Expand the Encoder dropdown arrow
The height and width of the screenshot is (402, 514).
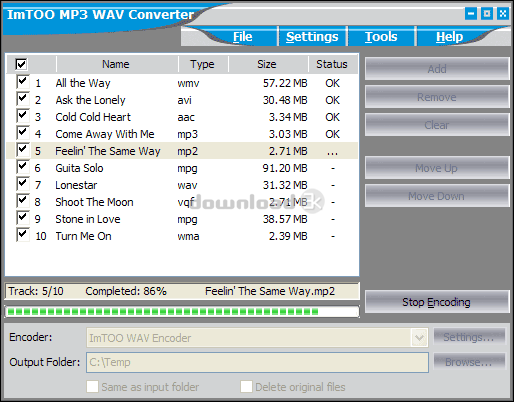tap(419, 338)
